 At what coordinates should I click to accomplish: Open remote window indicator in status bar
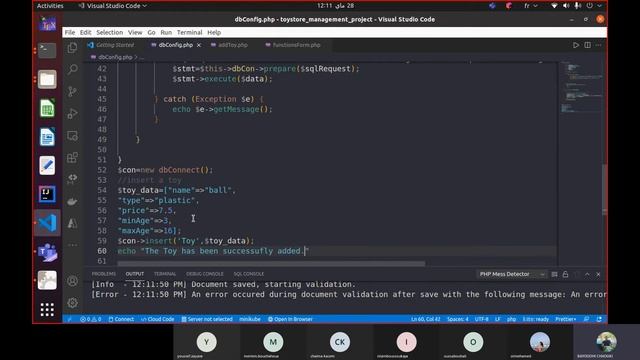point(69,319)
